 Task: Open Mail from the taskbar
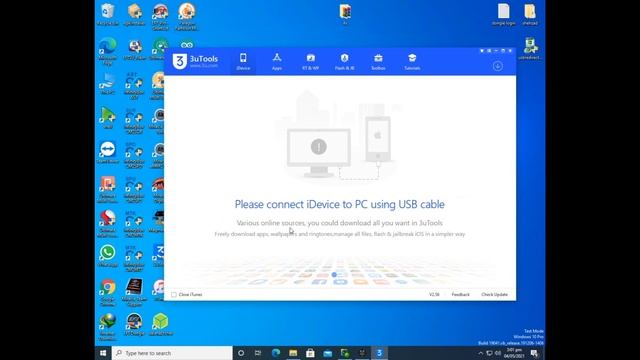point(327,353)
